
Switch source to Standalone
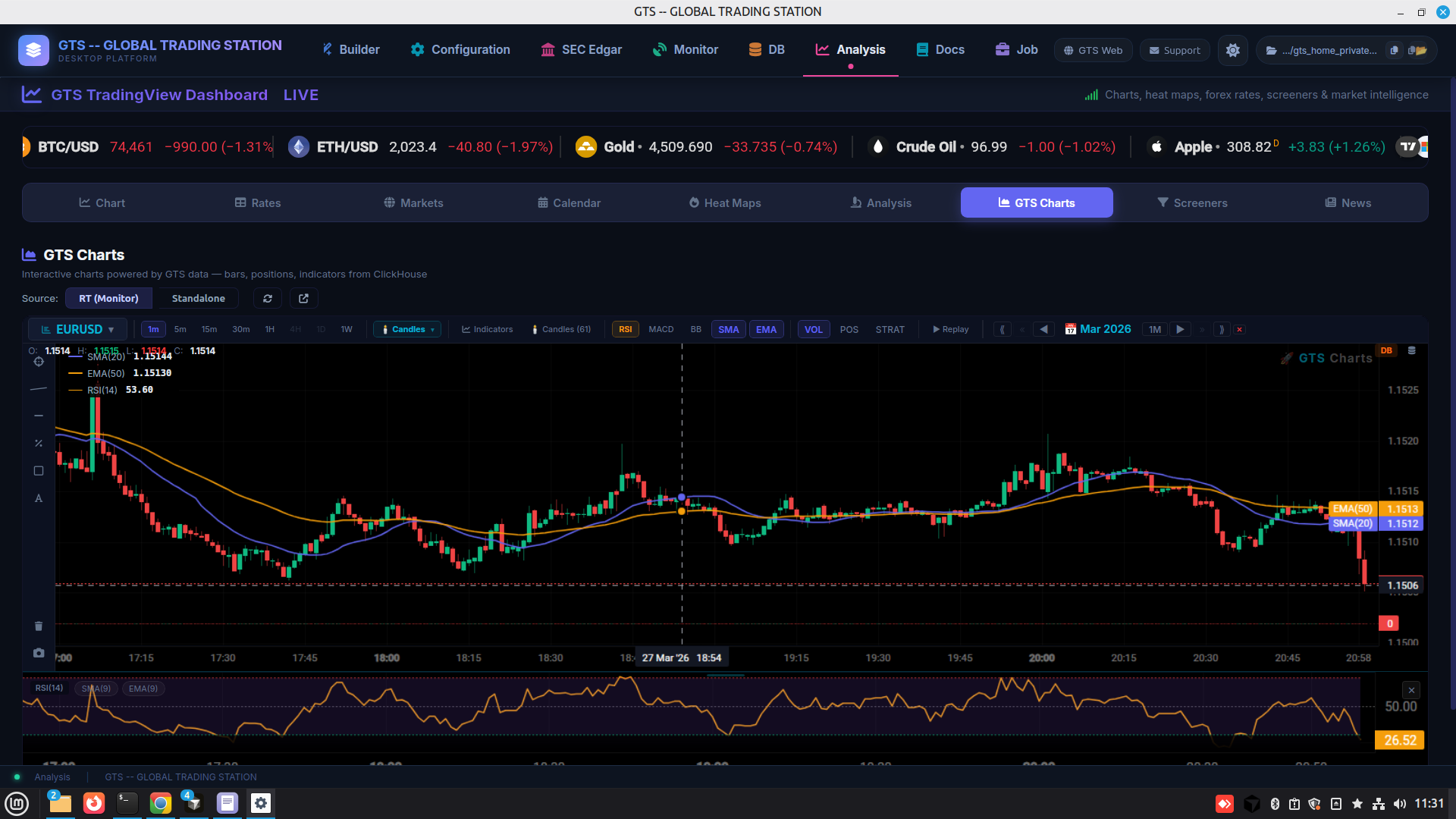tap(198, 298)
